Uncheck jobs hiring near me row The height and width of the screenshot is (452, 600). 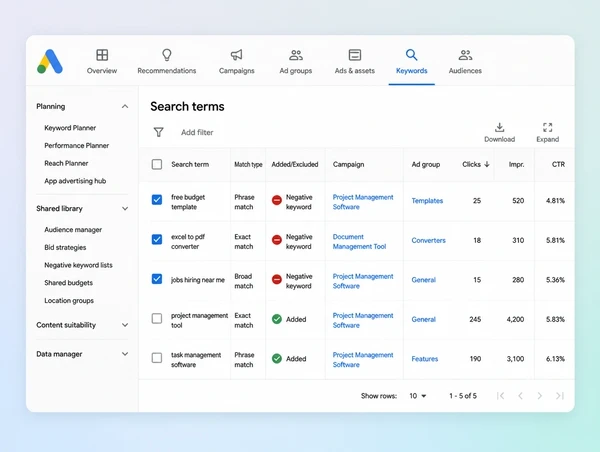tap(157, 279)
